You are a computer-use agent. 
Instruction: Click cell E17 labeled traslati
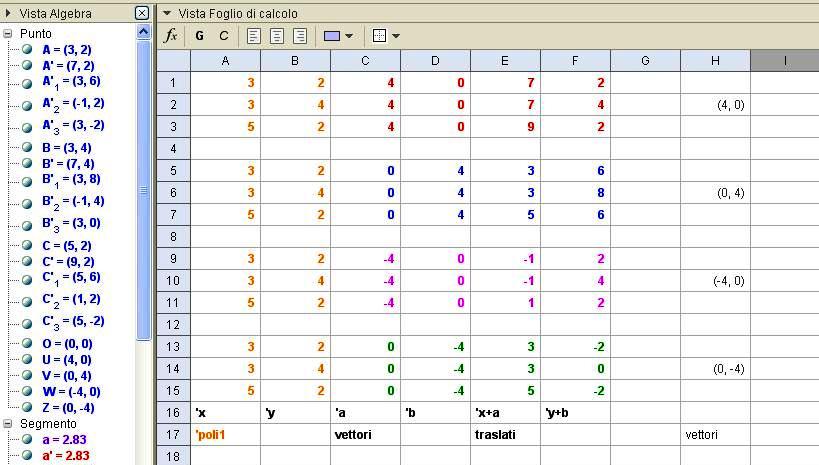click(505, 435)
